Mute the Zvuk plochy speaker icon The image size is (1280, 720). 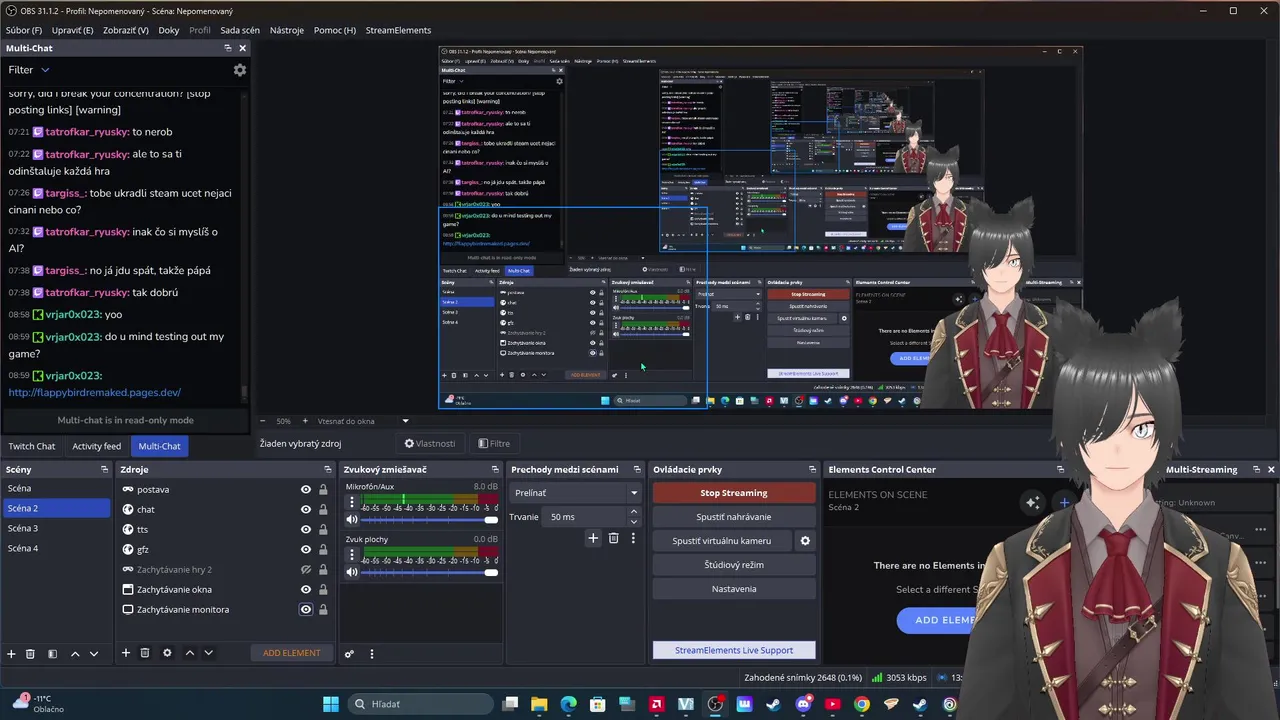[x=352, y=572]
